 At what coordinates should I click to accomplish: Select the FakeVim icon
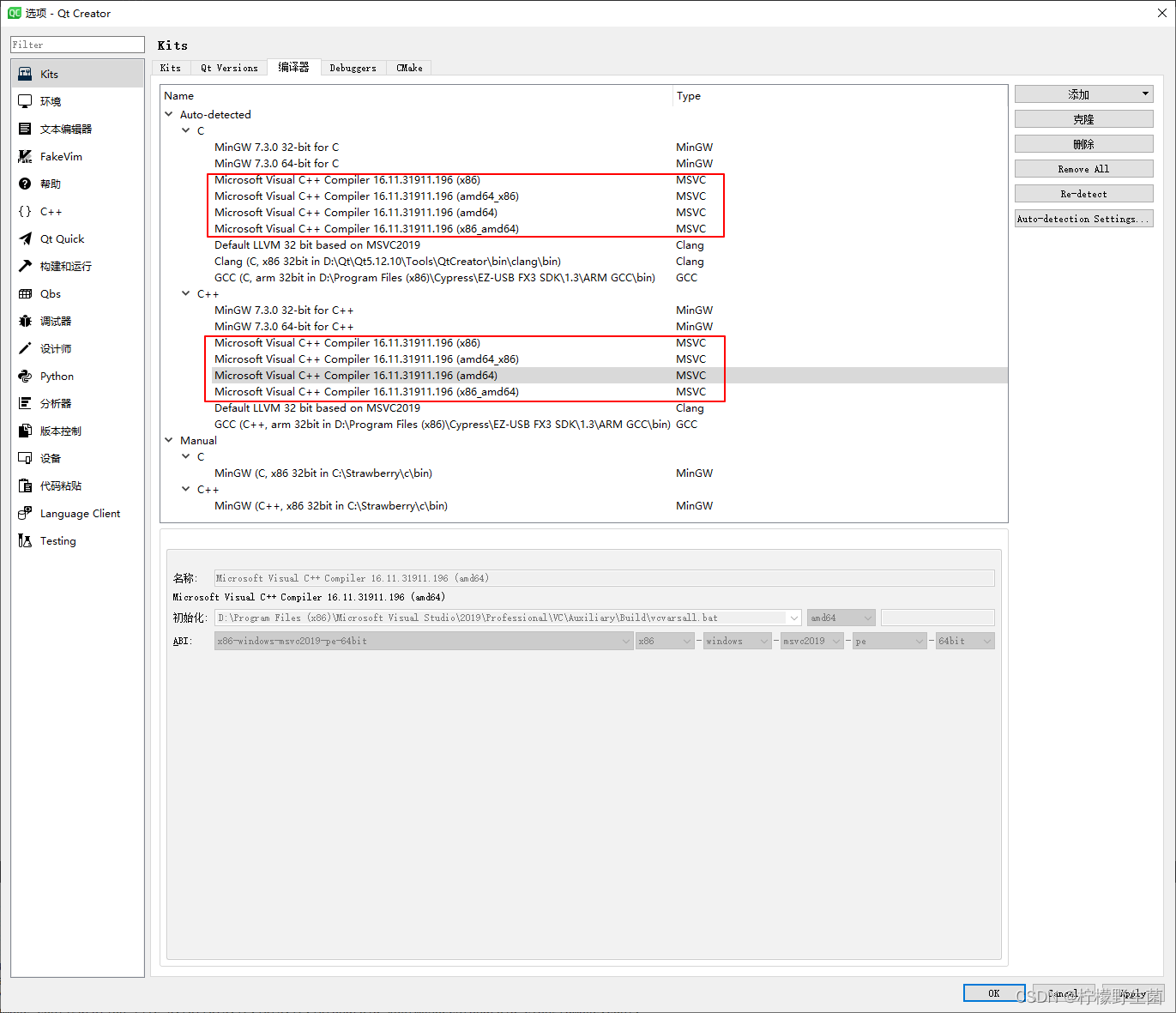pos(25,156)
